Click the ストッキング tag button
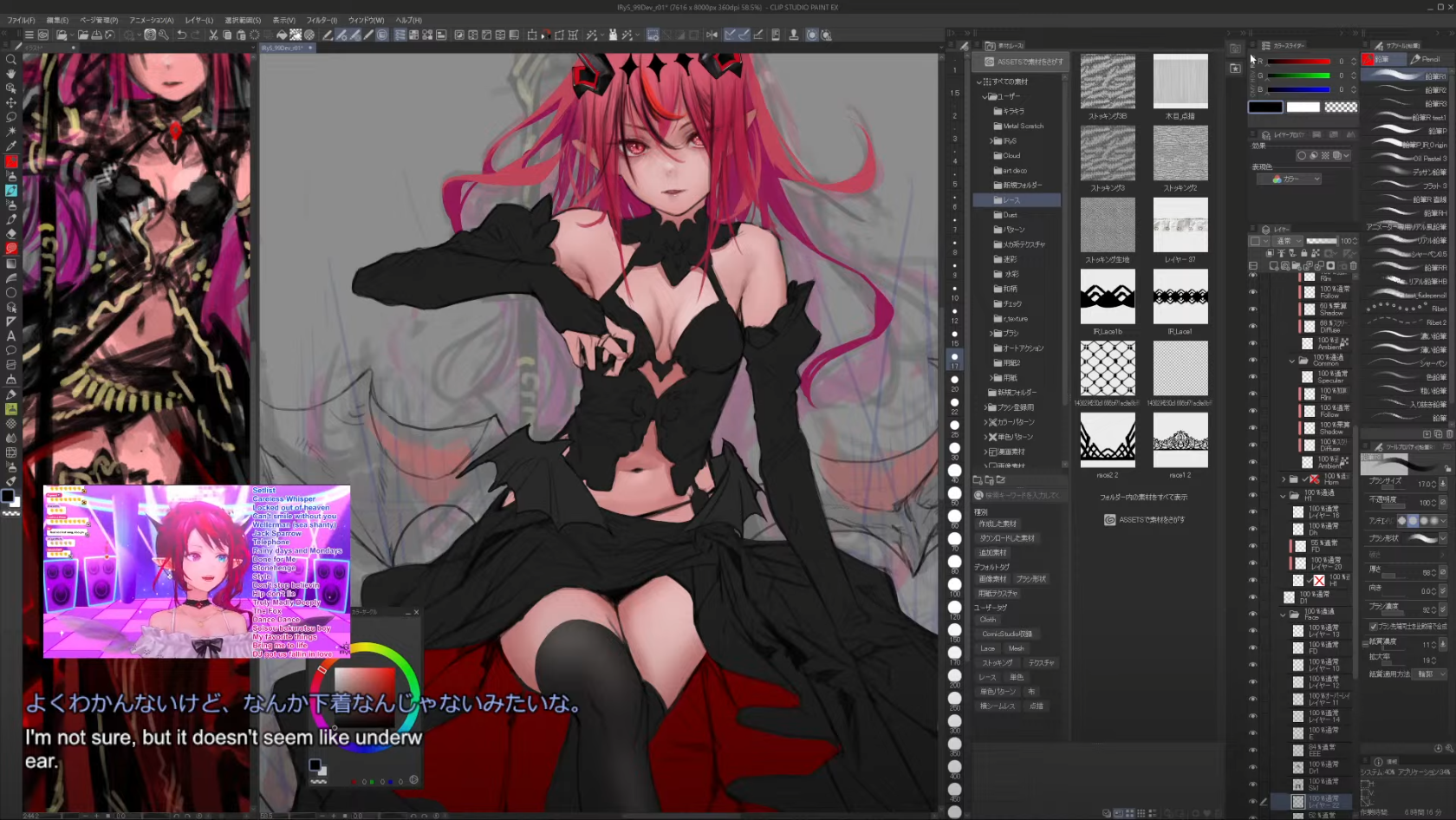The width and height of the screenshot is (1456, 820). 997,663
